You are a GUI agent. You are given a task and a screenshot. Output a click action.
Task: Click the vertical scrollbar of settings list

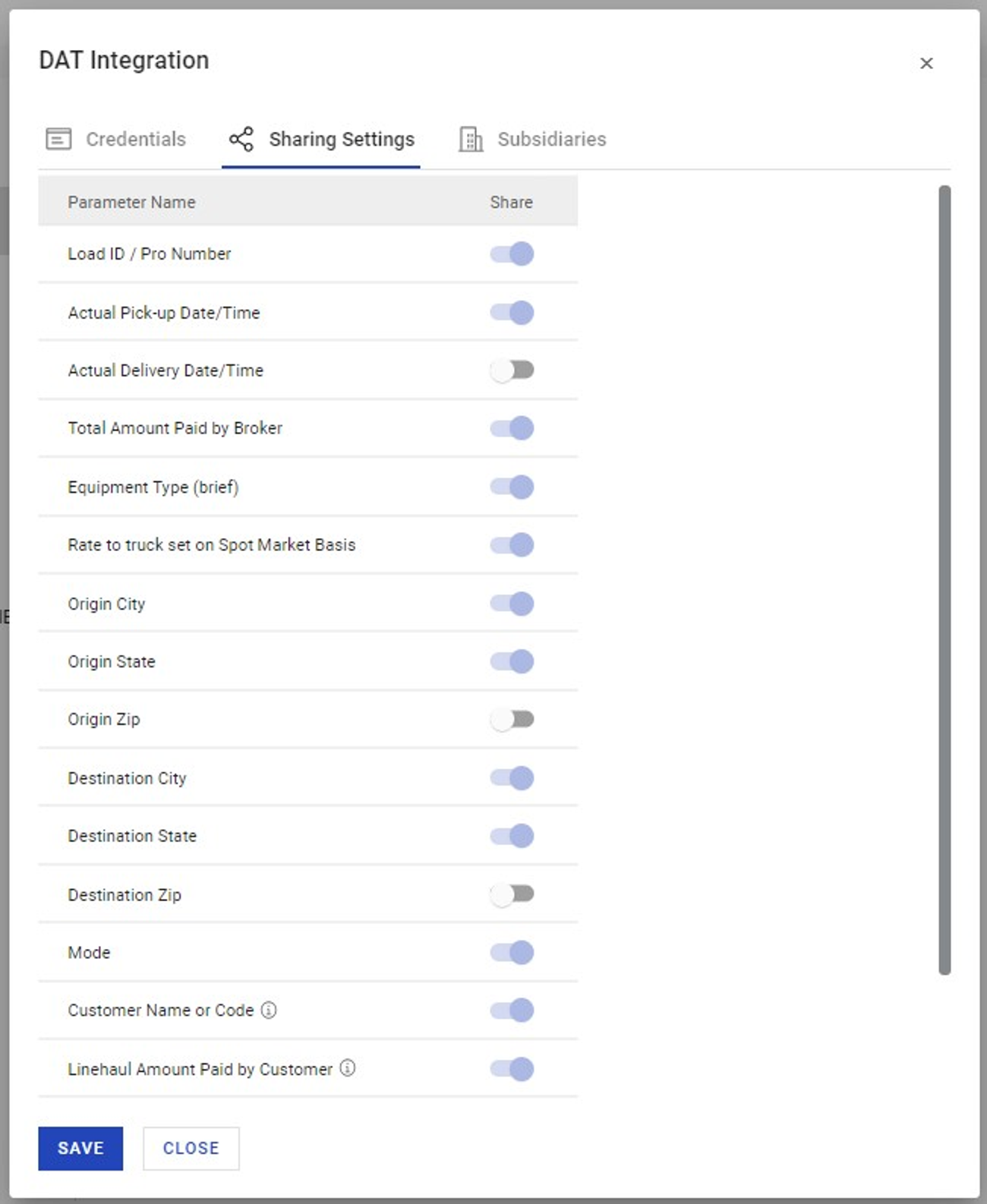tap(944, 580)
